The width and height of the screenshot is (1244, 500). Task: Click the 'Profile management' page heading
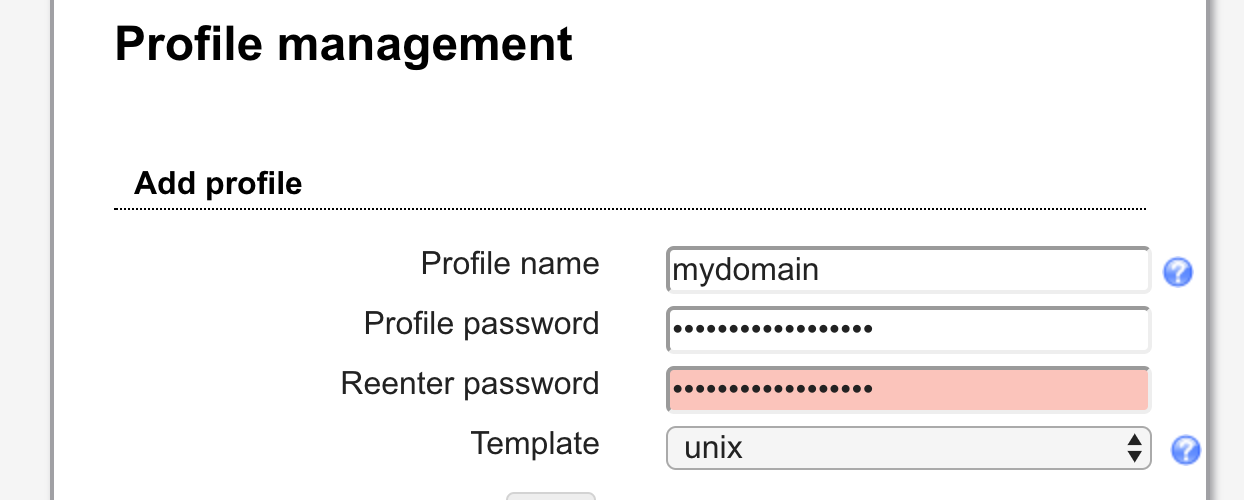pyautogui.click(x=344, y=45)
